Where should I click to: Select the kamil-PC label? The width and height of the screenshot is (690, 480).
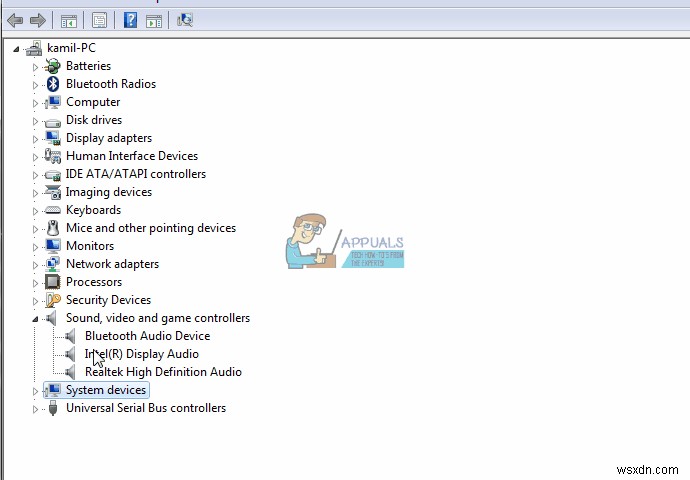click(71, 48)
